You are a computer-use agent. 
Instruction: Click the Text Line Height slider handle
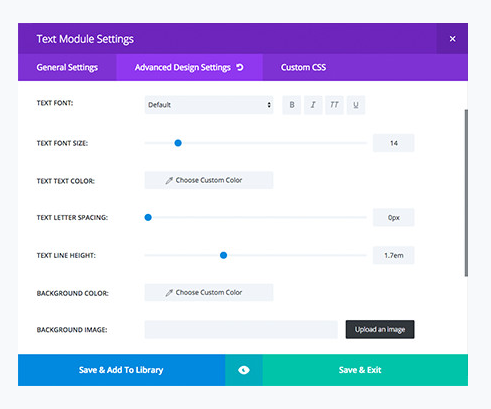pos(223,255)
